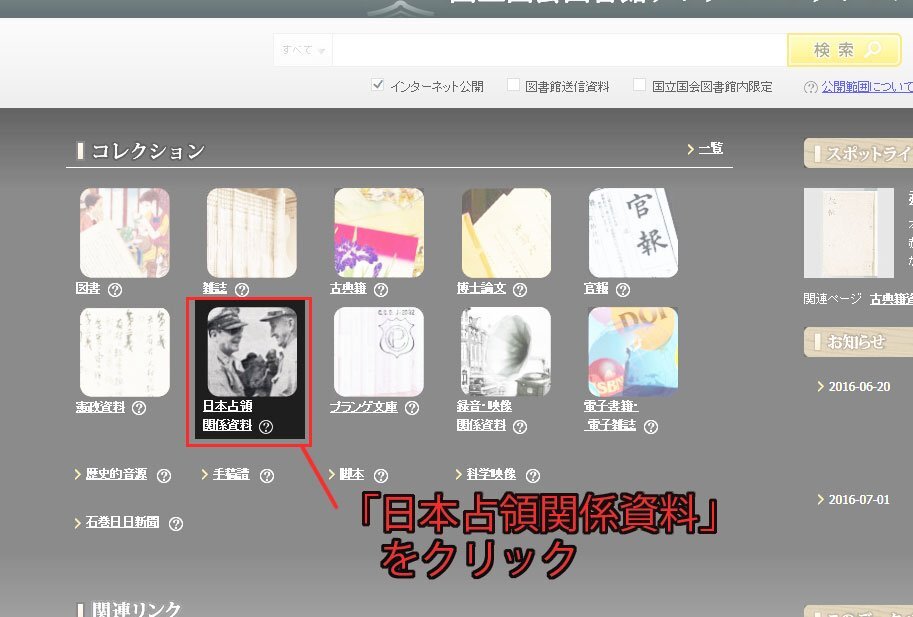The width and height of the screenshot is (913, 617).
Task: Open the 博士論文 collection thumbnail
Action: point(506,233)
